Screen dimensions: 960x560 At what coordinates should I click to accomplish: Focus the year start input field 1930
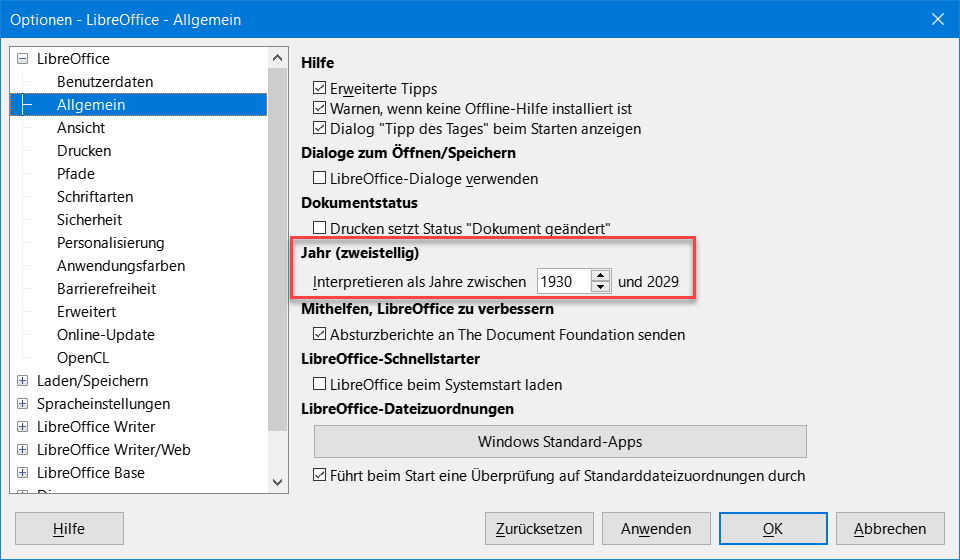pos(564,282)
